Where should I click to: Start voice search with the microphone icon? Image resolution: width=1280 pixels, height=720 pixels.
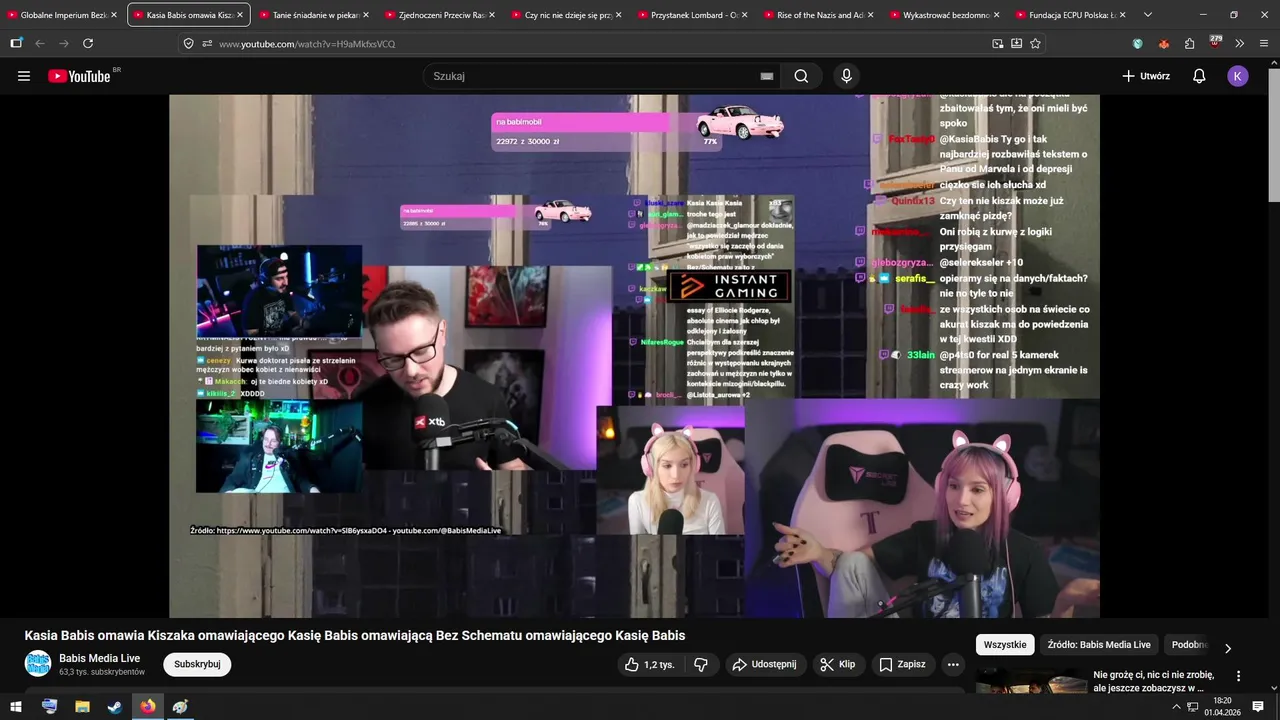click(846, 76)
